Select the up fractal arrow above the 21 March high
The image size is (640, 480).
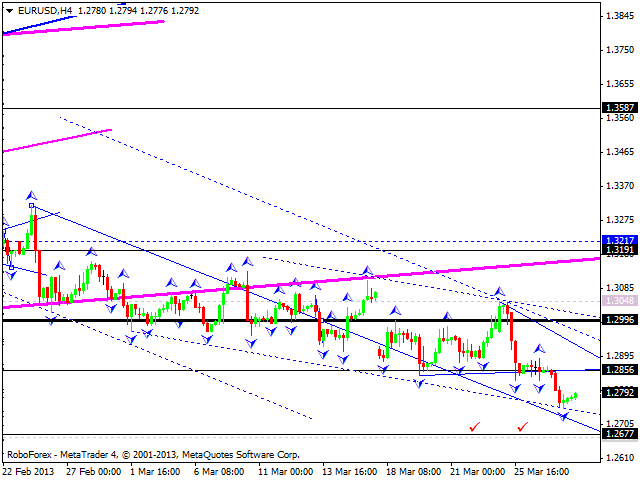(498, 292)
